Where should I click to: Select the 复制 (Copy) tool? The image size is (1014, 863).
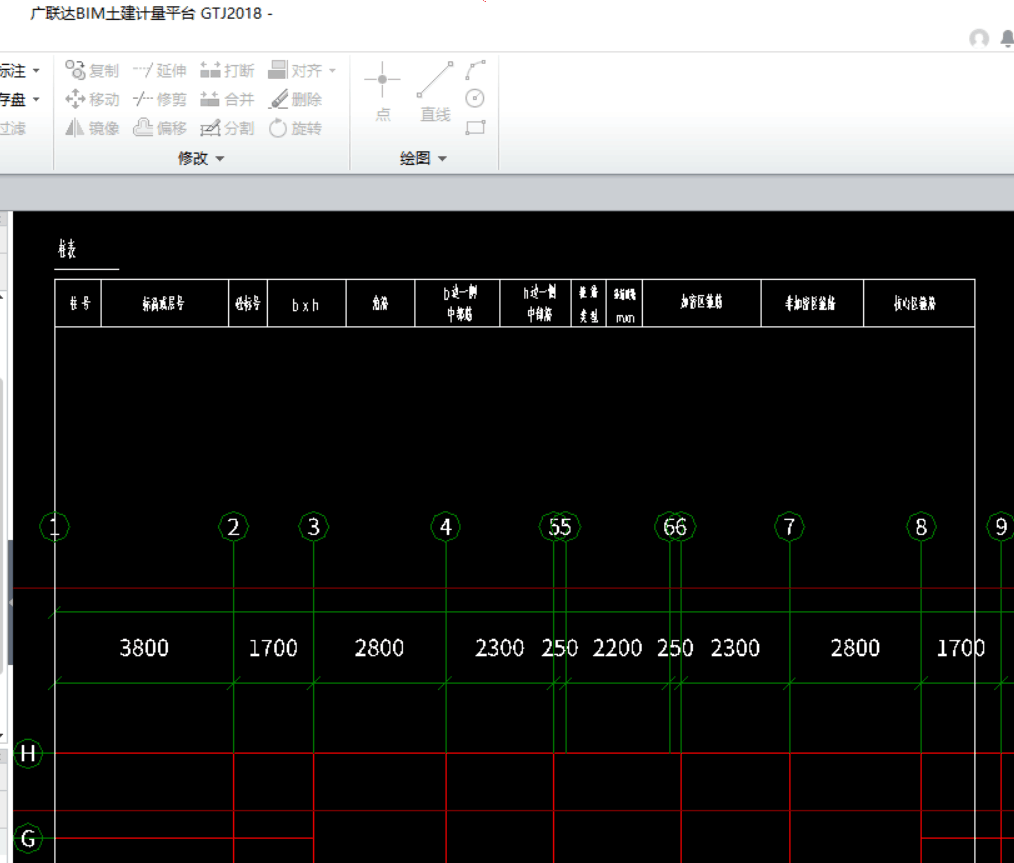tap(92, 70)
